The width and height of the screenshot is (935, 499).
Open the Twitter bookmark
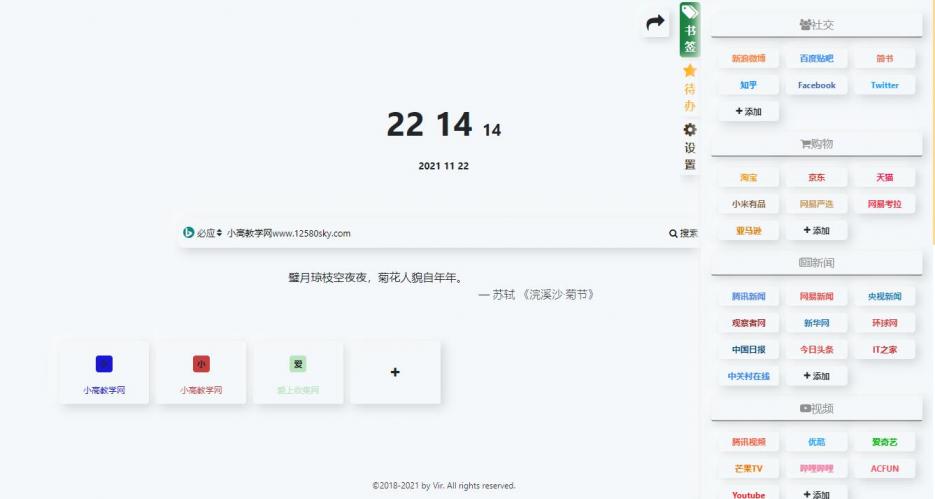pyautogui.click(x=884, y=85)
